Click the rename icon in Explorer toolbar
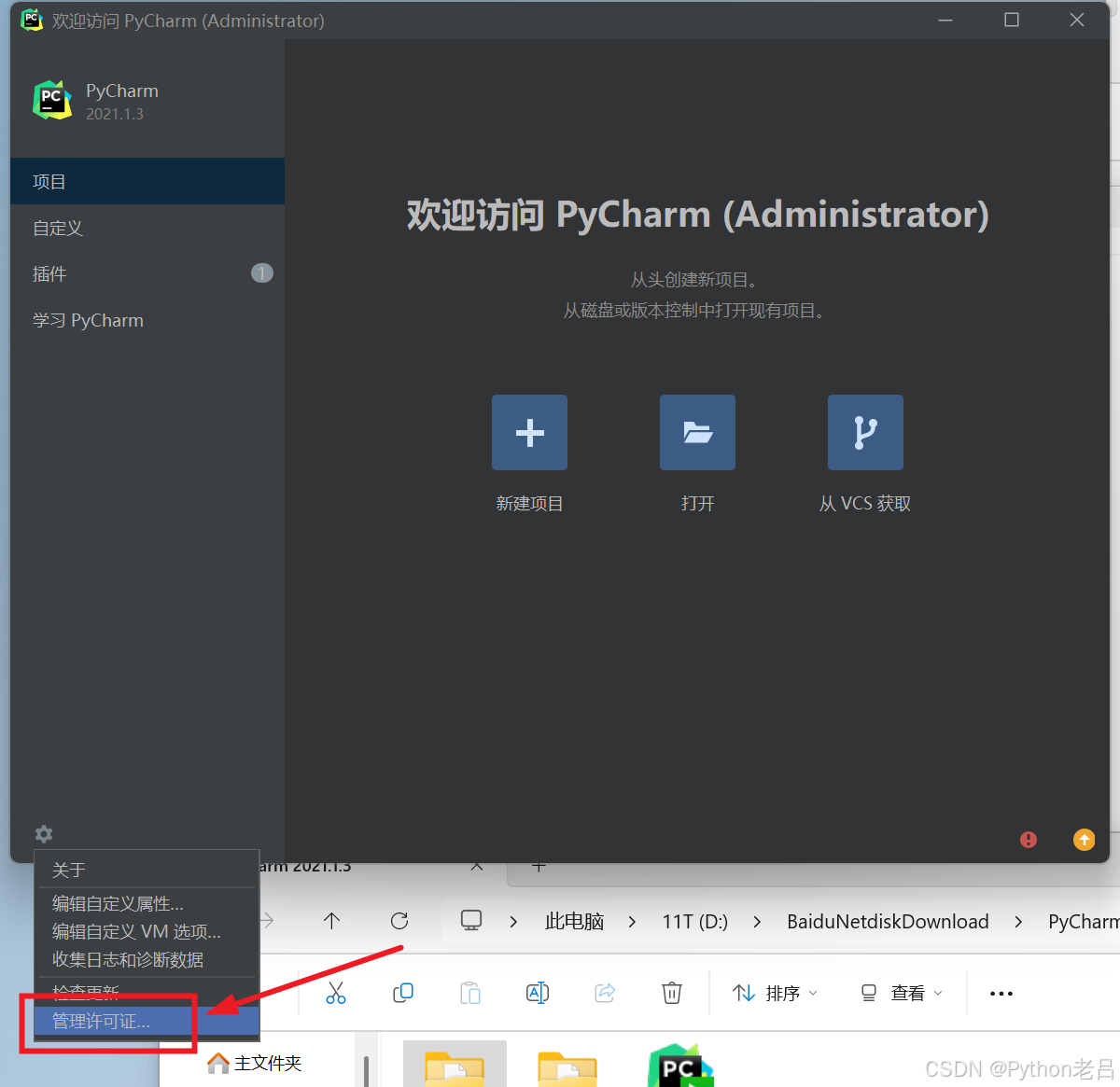The width and height of the screenshot is (1120, 1087). 538,993
